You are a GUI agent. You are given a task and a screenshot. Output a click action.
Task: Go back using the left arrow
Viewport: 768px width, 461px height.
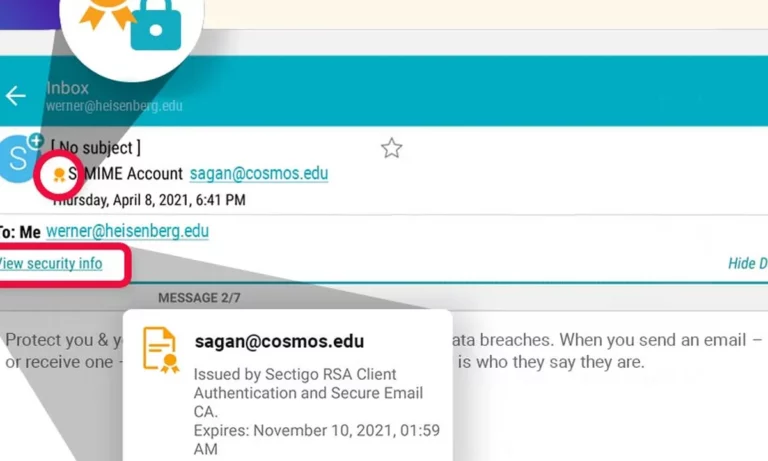[x=15, y=96]
